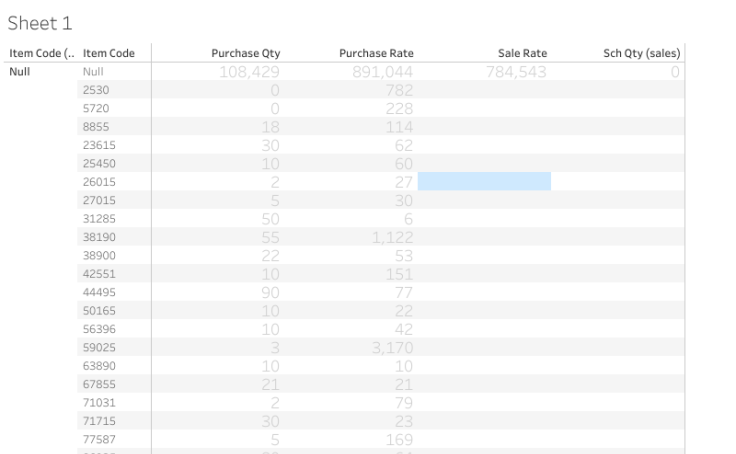This screenshot has width=736, height=454.
Task: Click the Item Code header above 2530
Action: (109, 53)
